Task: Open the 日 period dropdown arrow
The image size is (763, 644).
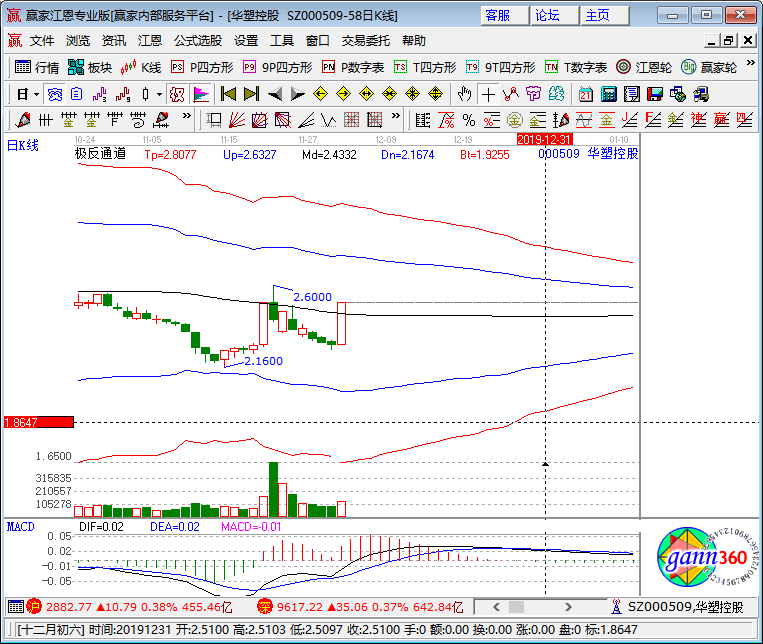Action: (36, 94)
